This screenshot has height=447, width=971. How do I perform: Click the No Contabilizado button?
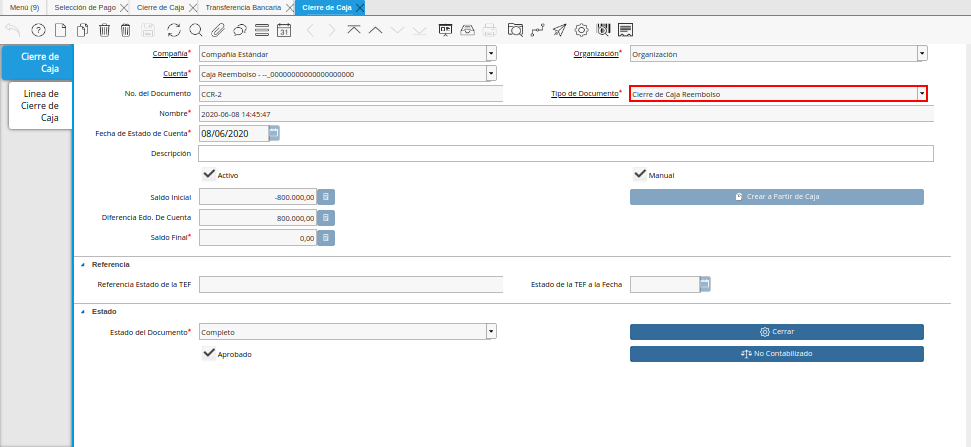(x=776, y=354)
